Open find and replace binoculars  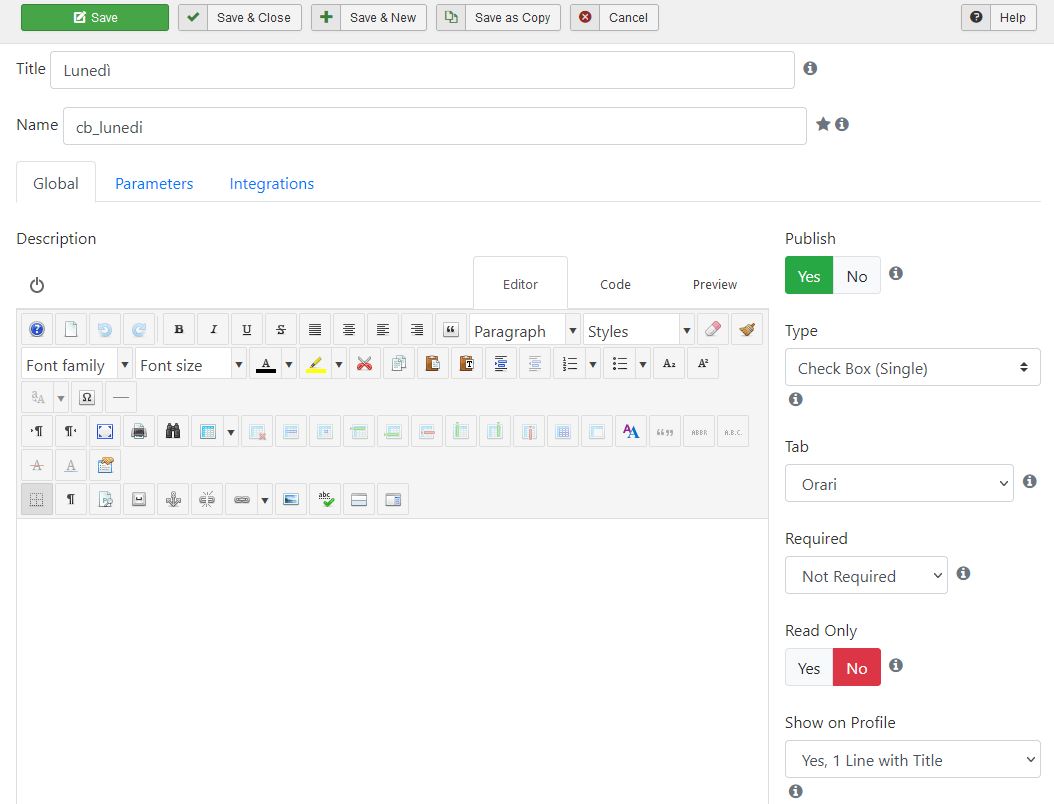[x=173, y=432]
